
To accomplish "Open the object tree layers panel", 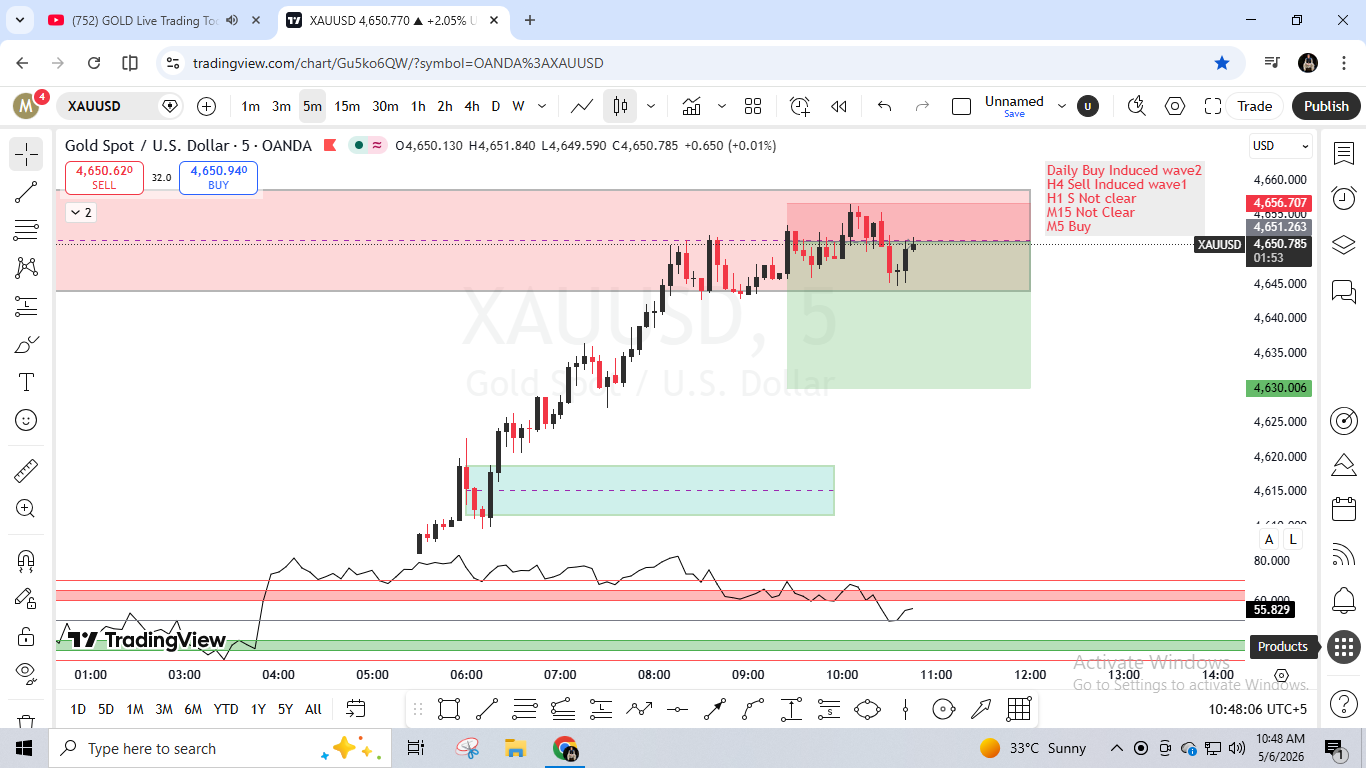I will click(1343, 245).
